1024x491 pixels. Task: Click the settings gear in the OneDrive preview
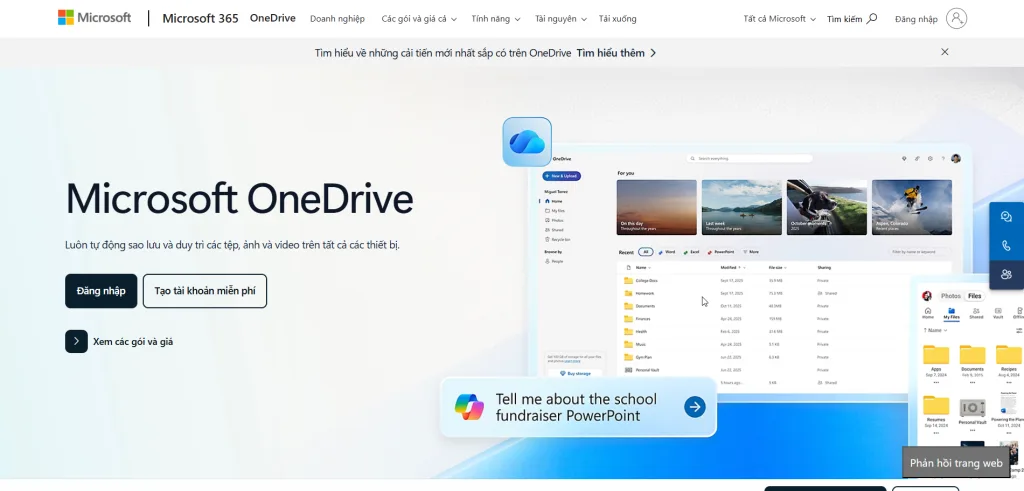(930, 159)
